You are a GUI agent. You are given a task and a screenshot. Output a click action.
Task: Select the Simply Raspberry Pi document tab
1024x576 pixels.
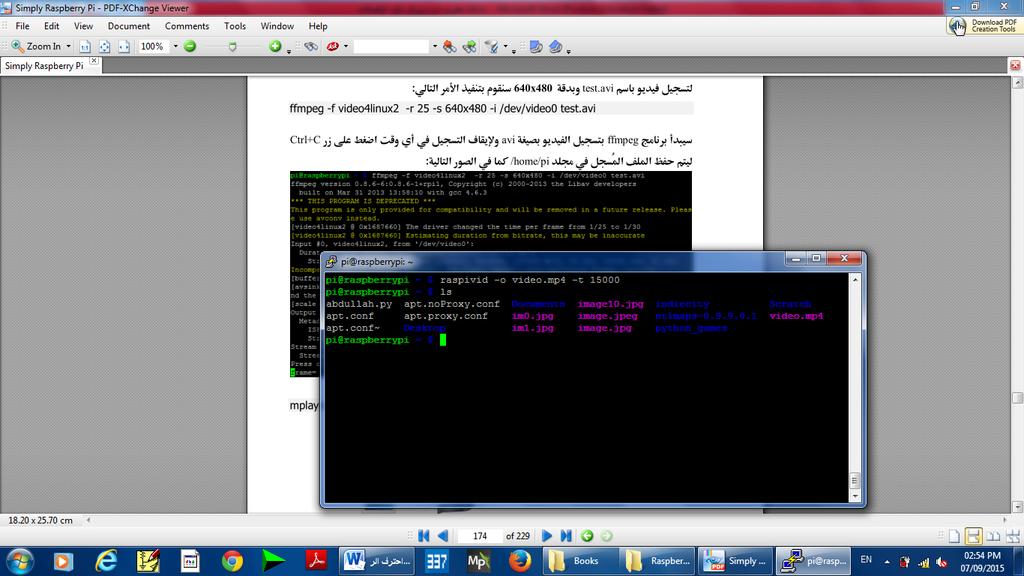pos(44,66)
